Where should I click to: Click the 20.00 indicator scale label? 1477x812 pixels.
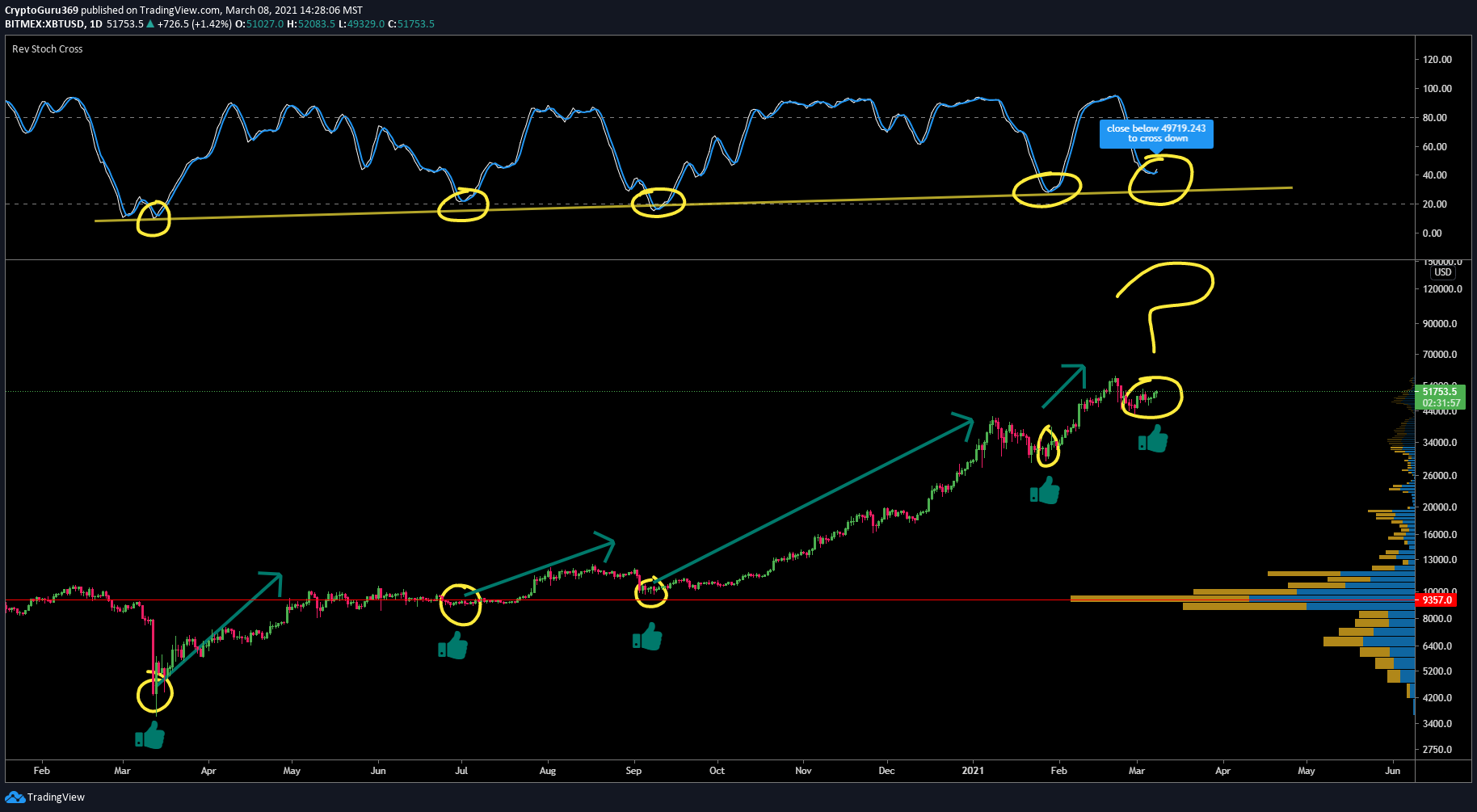coord(1435,204)
